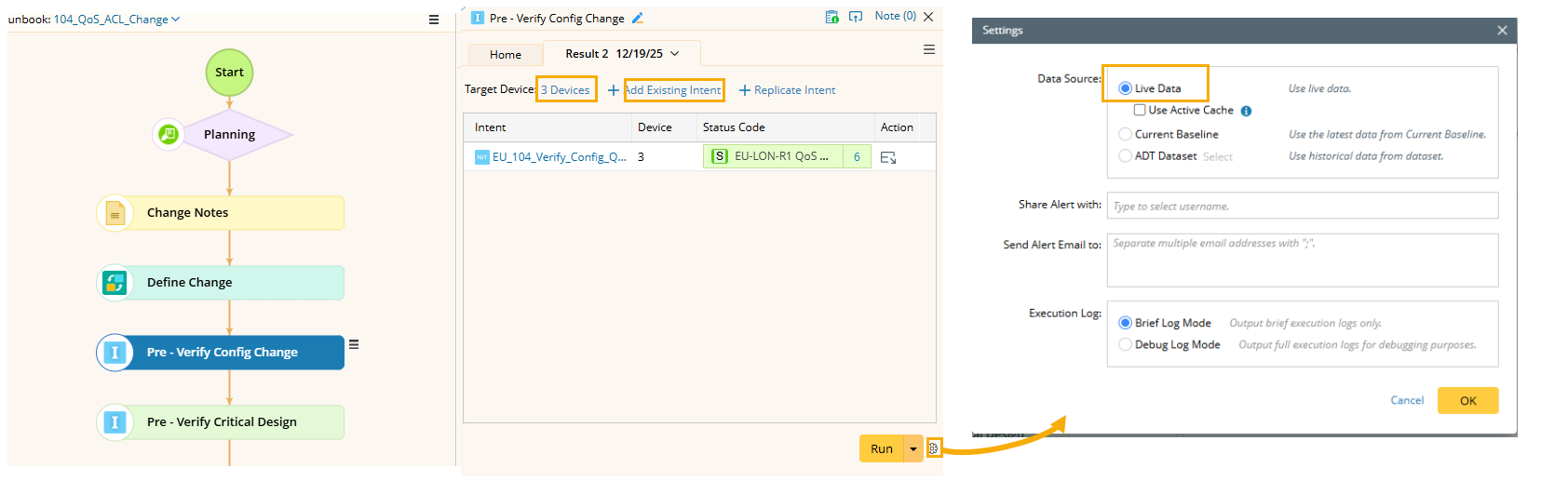The image size is (1568, 481).
Task: Open the runbook hamburger menu
Action: pyautogui.click(x=434, y=20)
